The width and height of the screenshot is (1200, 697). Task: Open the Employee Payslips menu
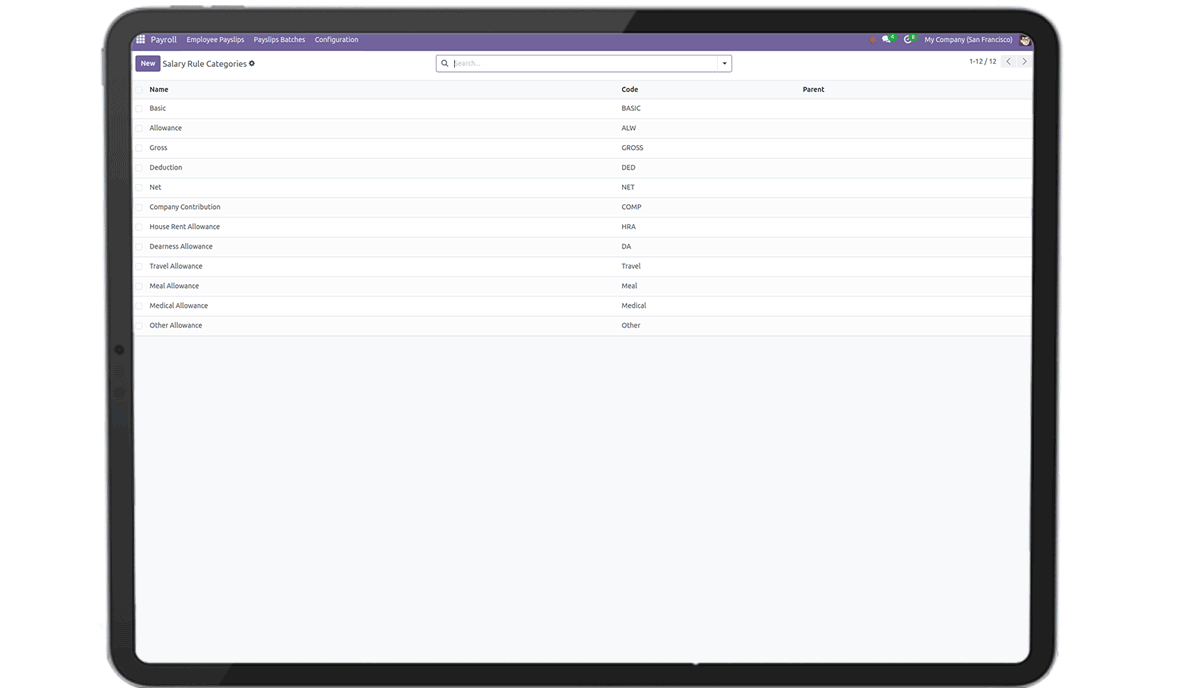click(215, 40)
